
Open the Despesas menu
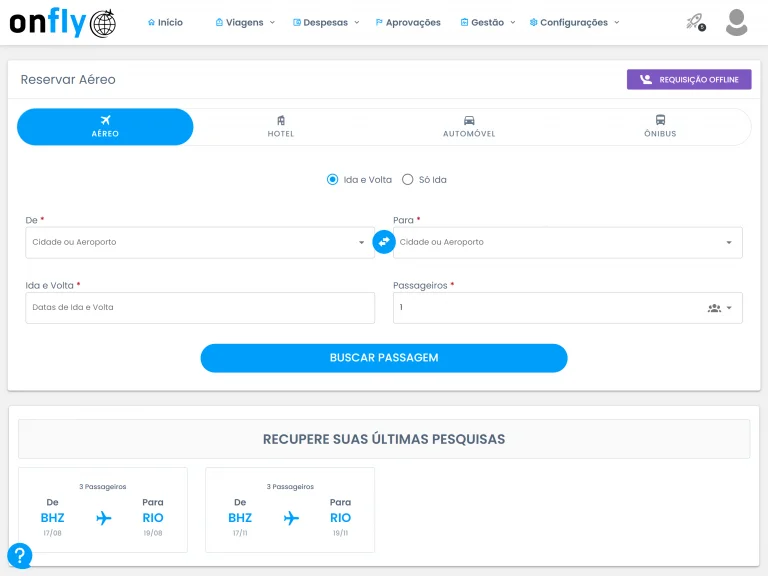coord(326,23)
